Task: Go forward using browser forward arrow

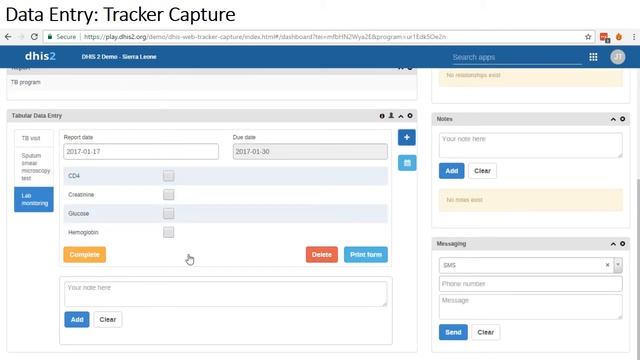Action: 21,37
